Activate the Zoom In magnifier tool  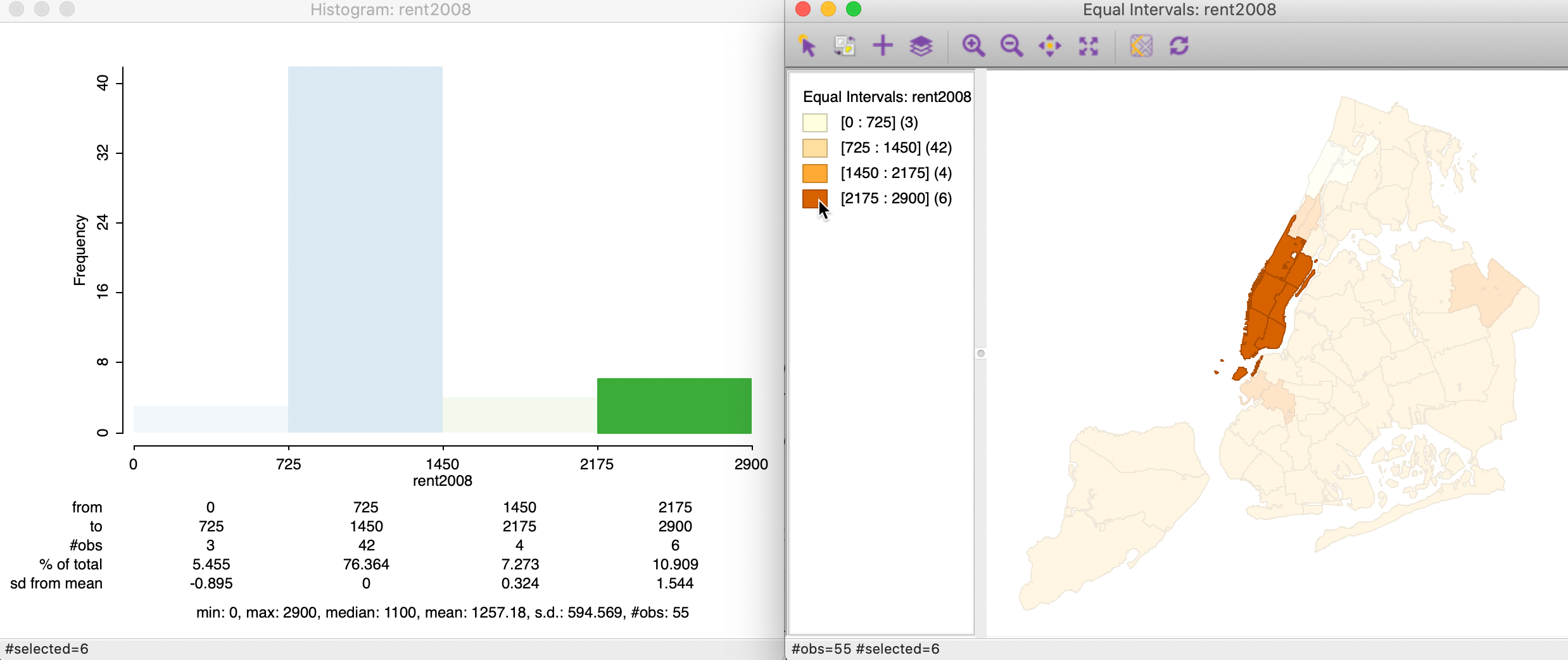[x=973, y=46]
